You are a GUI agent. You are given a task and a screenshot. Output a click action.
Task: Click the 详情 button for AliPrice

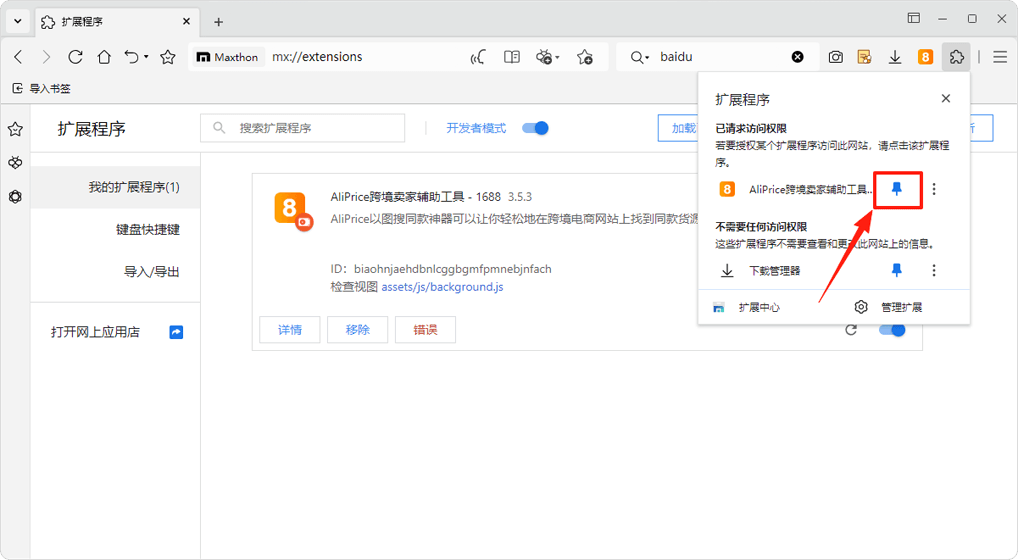coord(290,330)
